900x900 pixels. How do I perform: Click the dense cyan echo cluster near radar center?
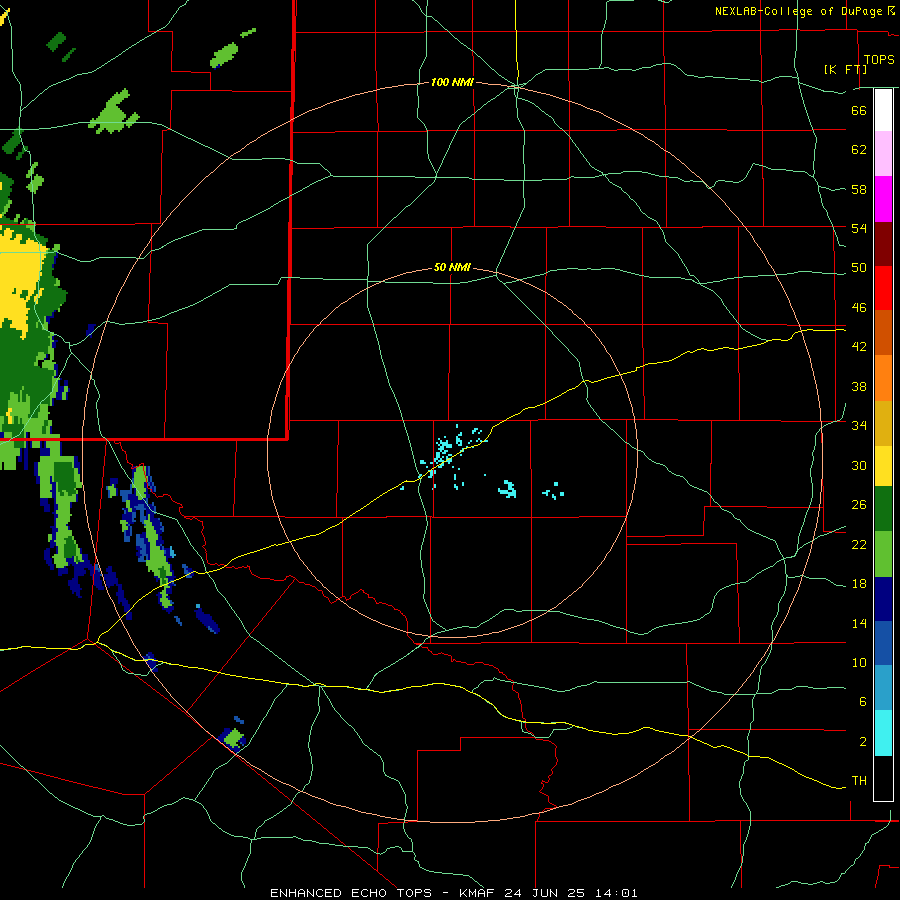442,451
